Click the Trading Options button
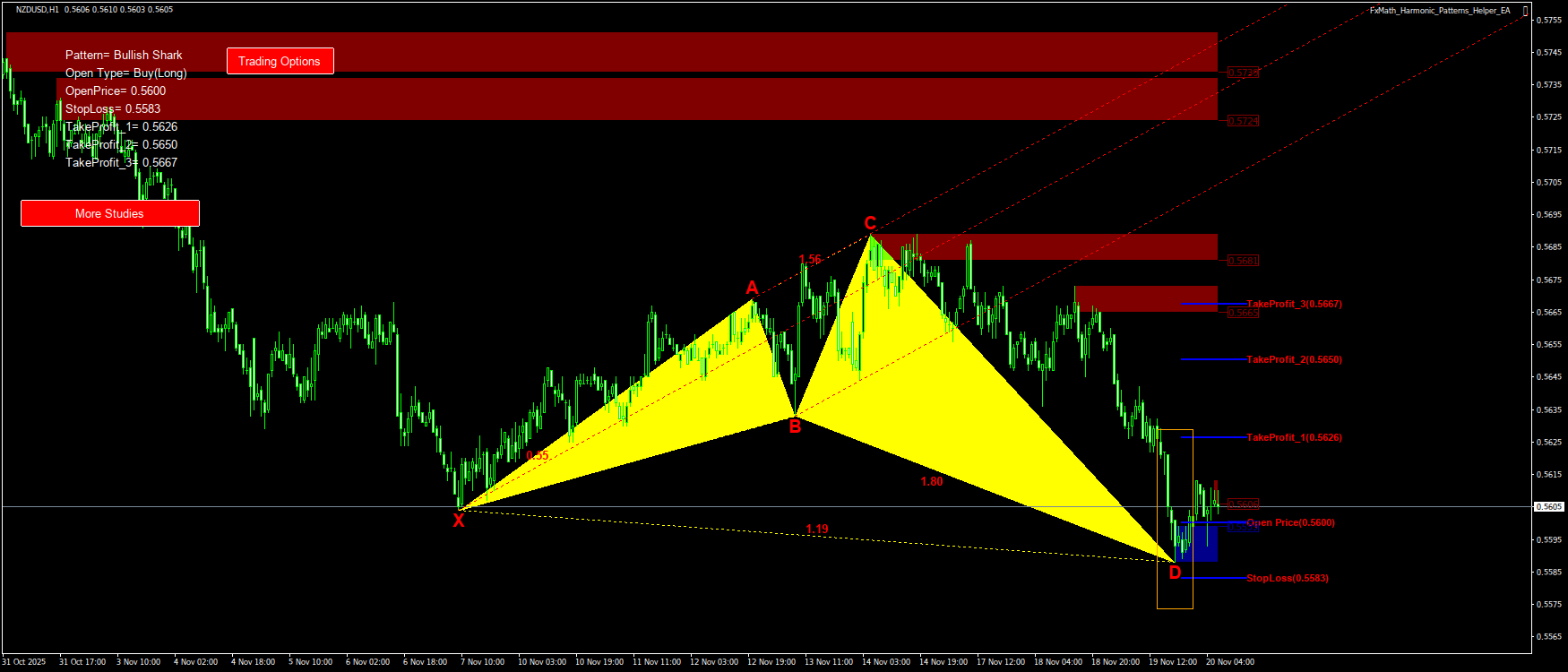The height and width of the screenshot is (672, 1568). coord(280,61)
